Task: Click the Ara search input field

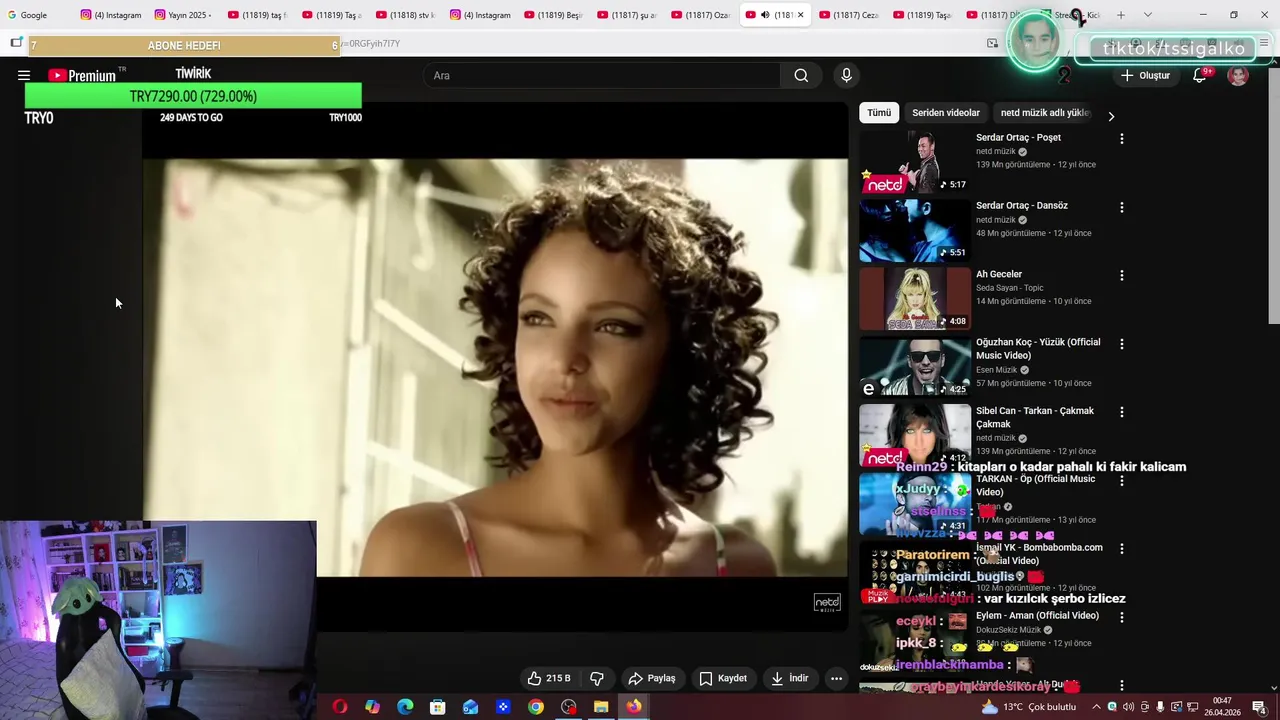Action: (x=603, y=75)
